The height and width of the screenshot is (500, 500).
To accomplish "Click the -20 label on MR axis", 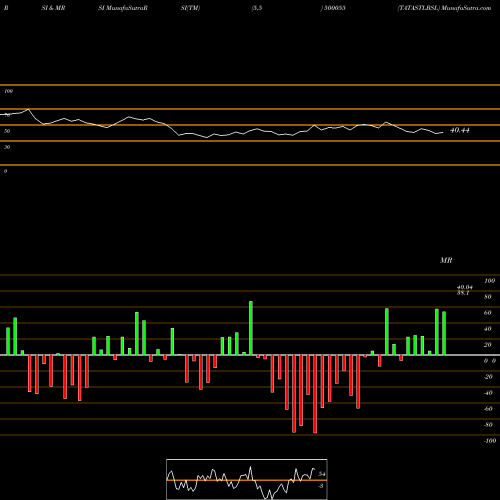I will (488, 377).
